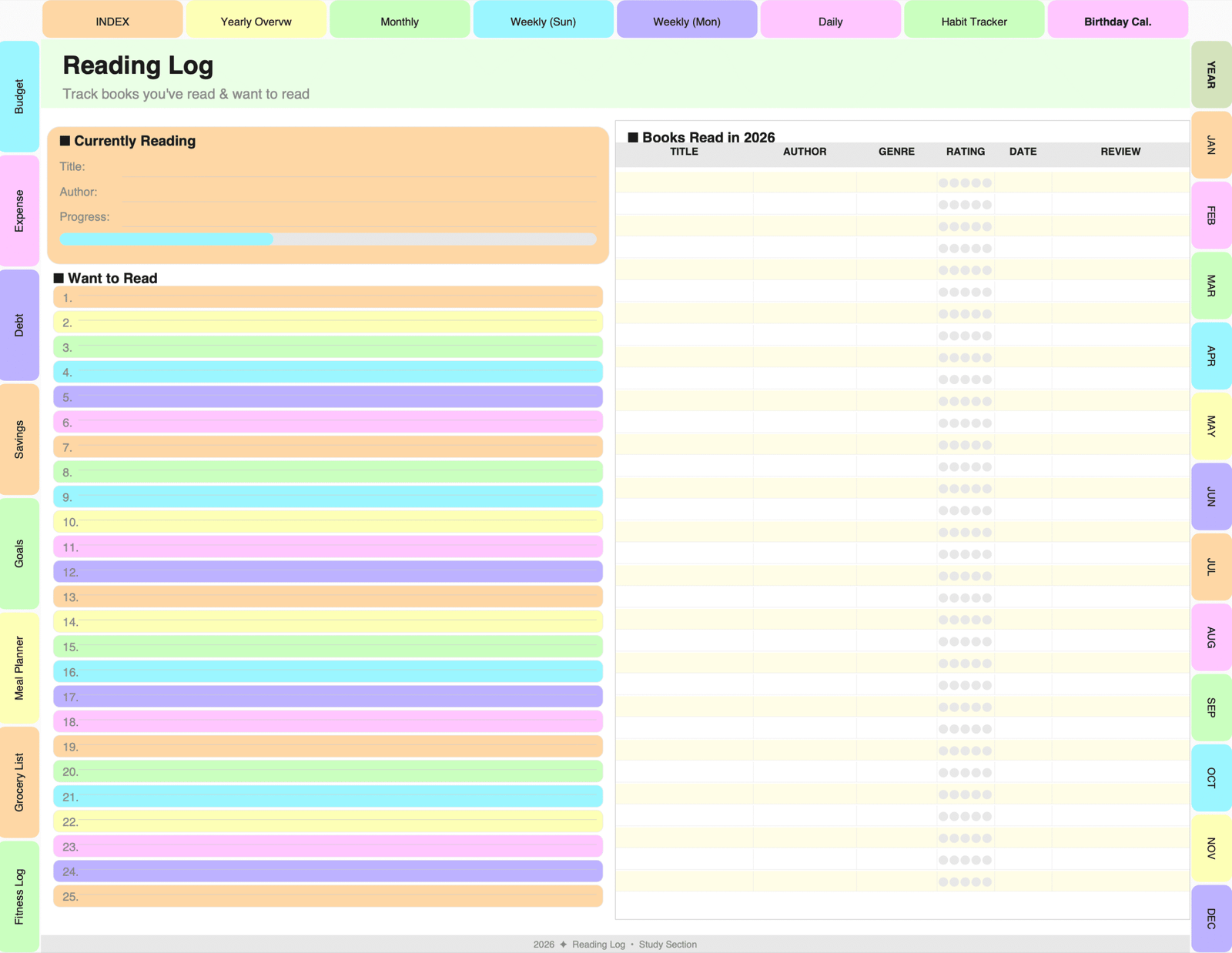The image size is (1232, 953).
Task: Jump to the Budget side tab
Action: [x=19, y=96]
